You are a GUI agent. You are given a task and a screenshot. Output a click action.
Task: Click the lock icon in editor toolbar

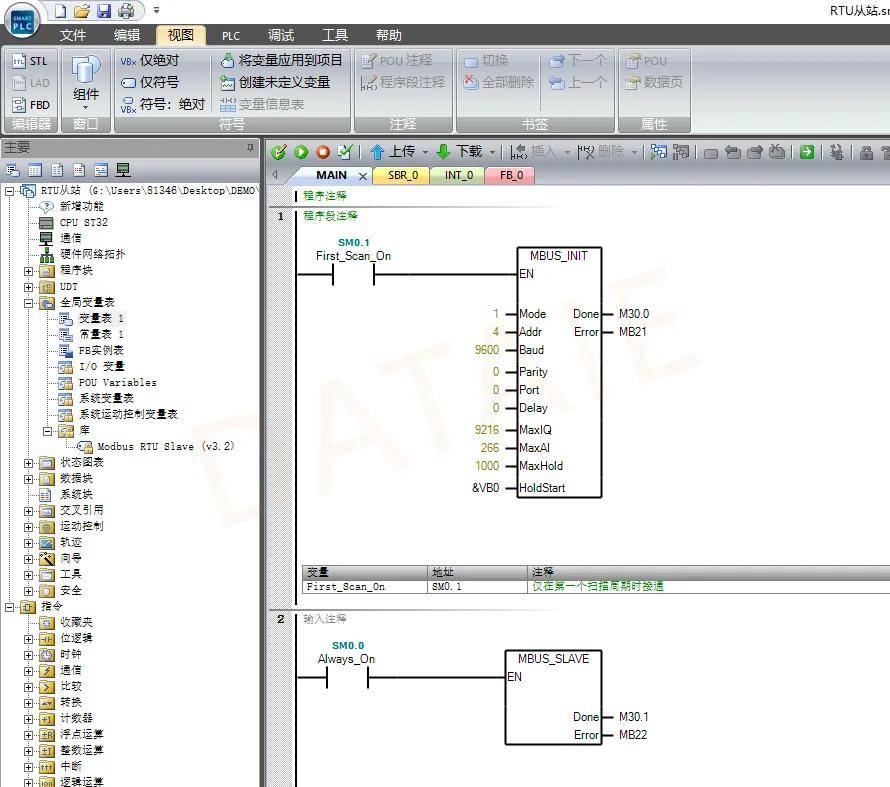866,152
